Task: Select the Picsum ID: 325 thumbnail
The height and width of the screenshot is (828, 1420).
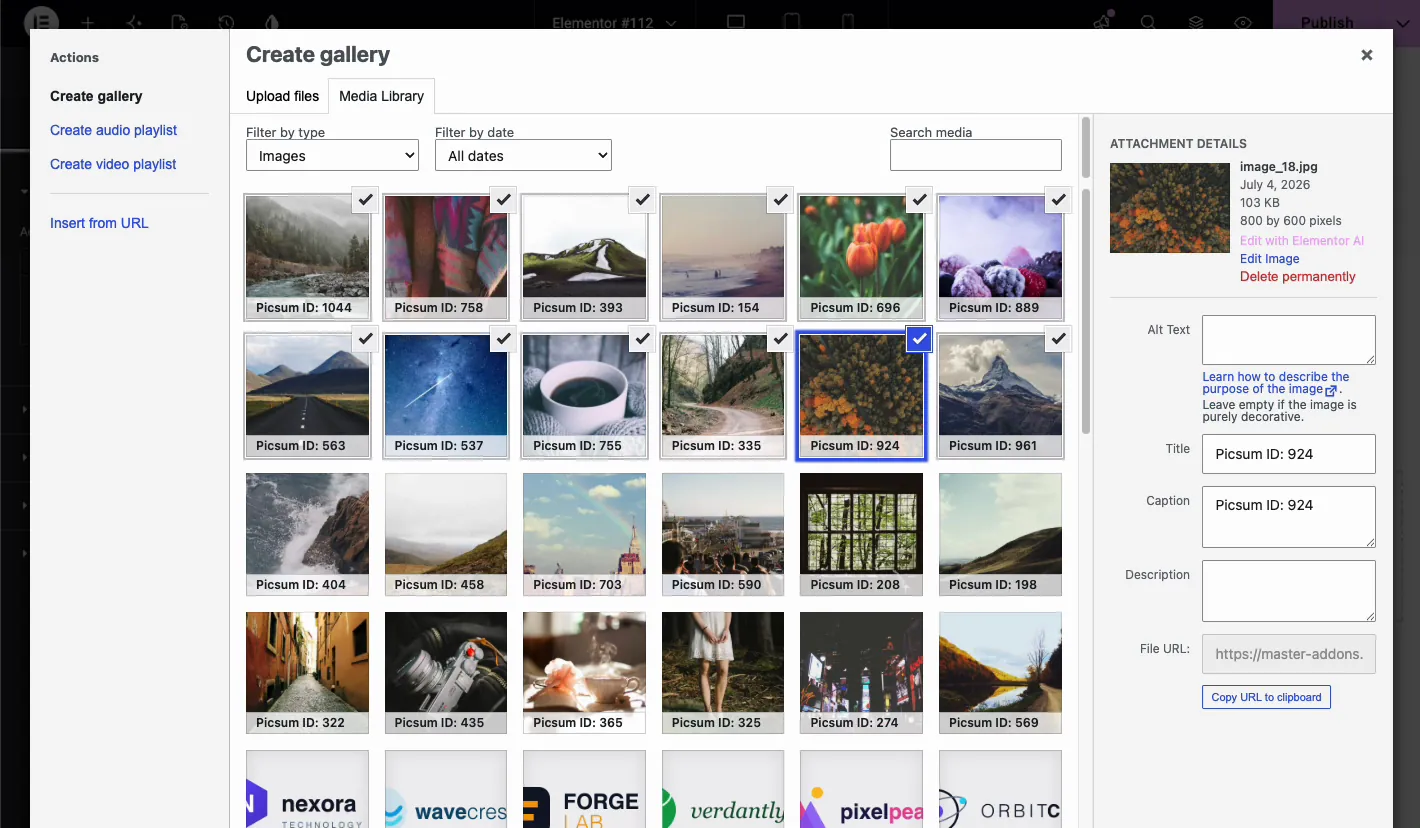Action: [x=723, y=673]
